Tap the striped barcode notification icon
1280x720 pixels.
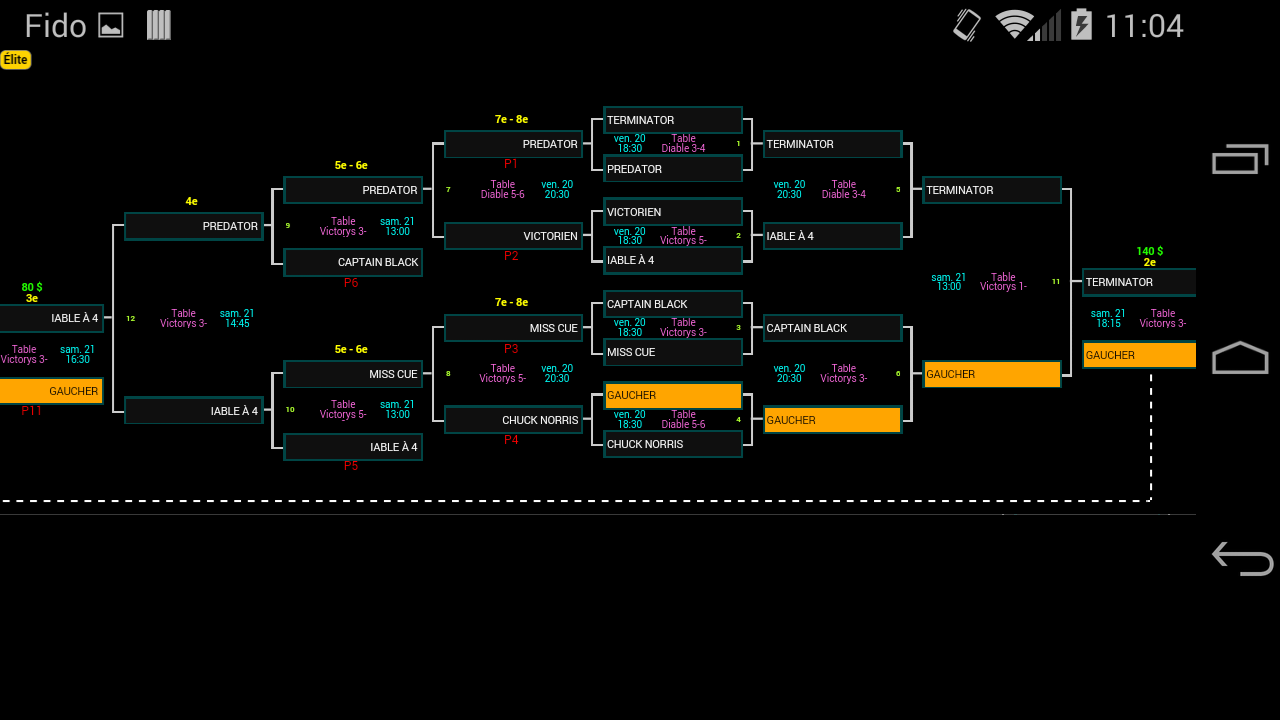tap(159, 26)
